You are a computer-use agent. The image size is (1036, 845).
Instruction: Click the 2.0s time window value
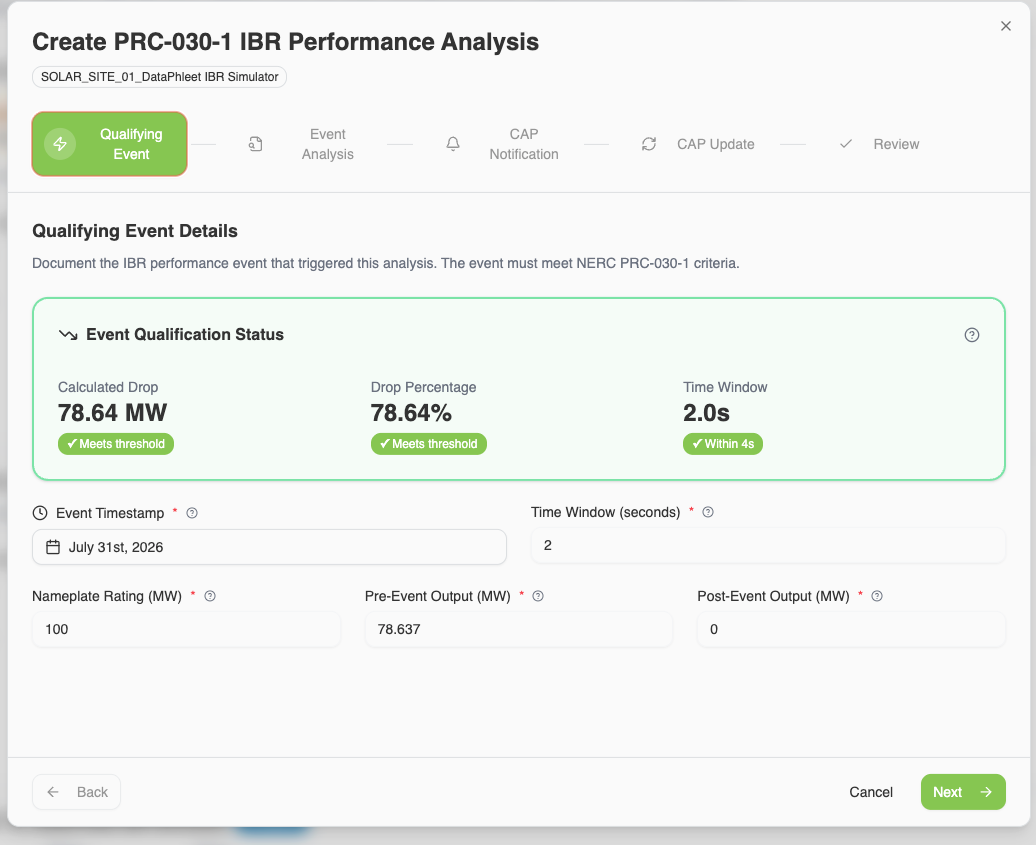tap(706, 413)
